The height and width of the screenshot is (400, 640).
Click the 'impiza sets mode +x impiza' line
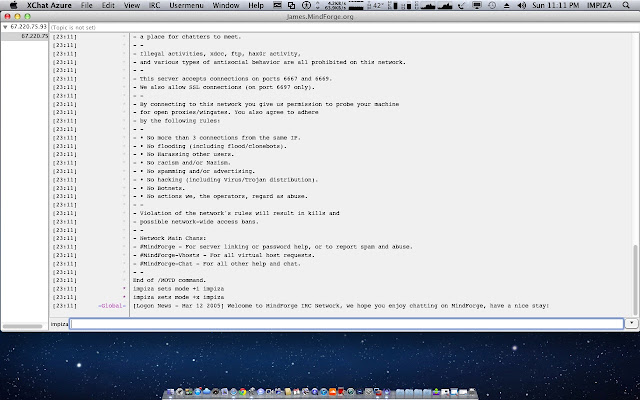(178, 297)
